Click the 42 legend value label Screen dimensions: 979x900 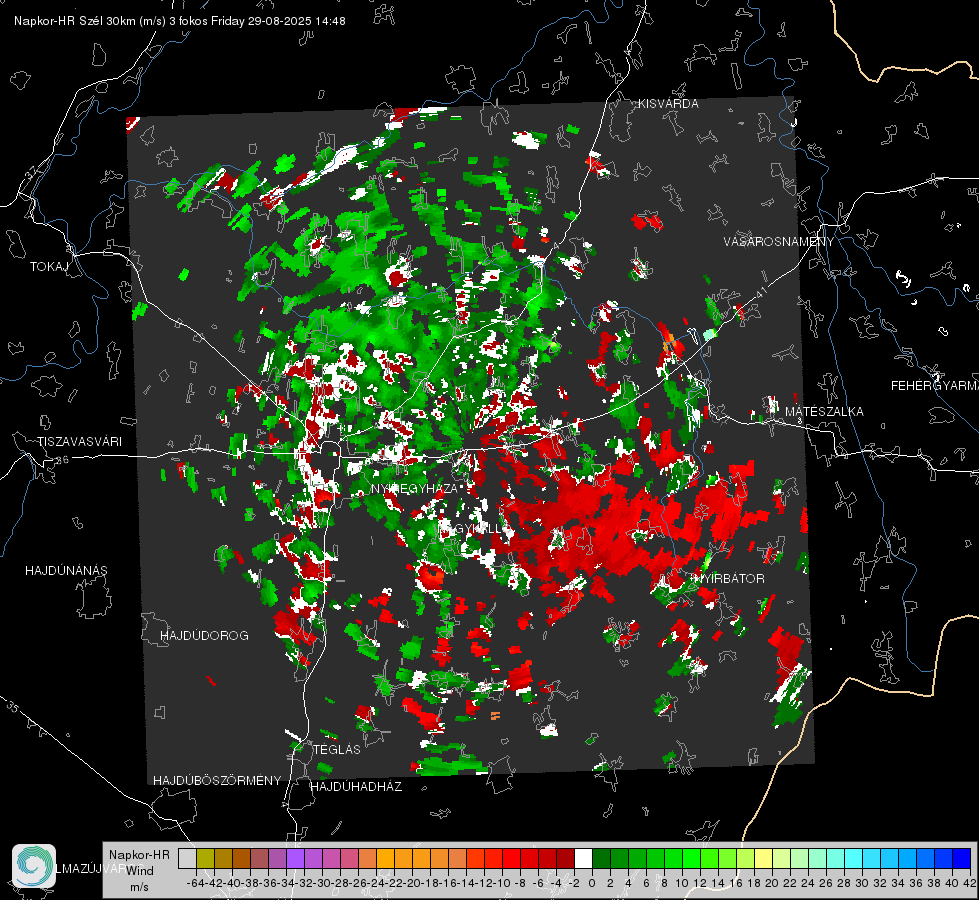click(970, 883)
